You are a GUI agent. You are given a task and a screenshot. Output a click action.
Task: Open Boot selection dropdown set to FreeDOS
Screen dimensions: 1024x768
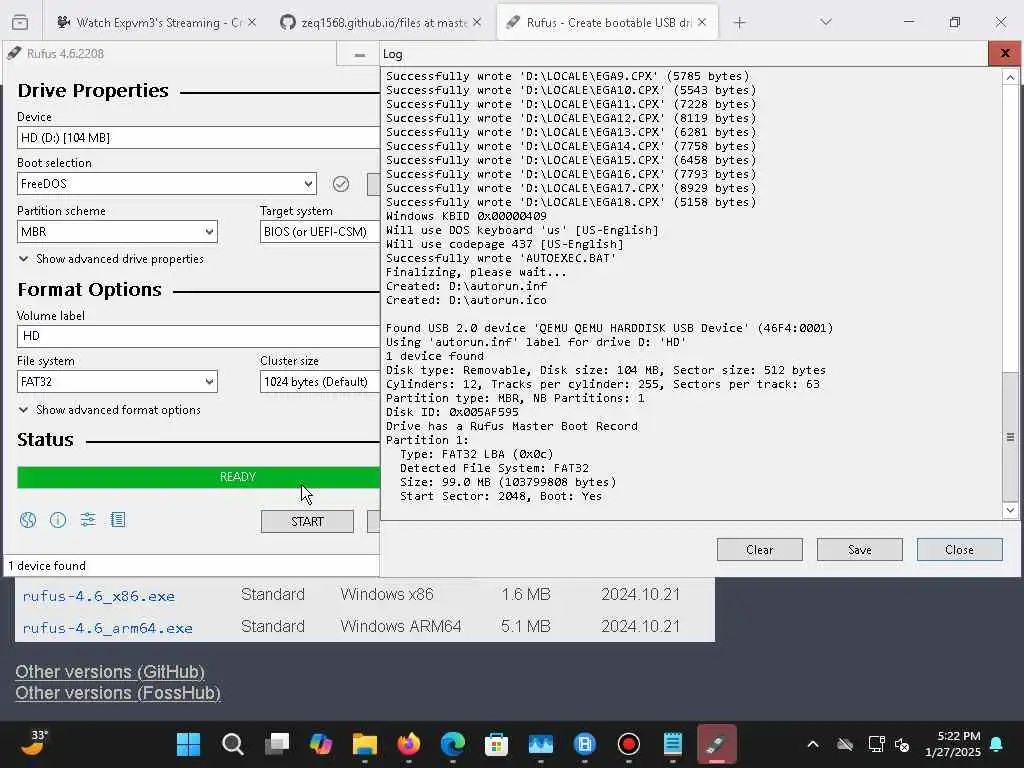(167, 184)
